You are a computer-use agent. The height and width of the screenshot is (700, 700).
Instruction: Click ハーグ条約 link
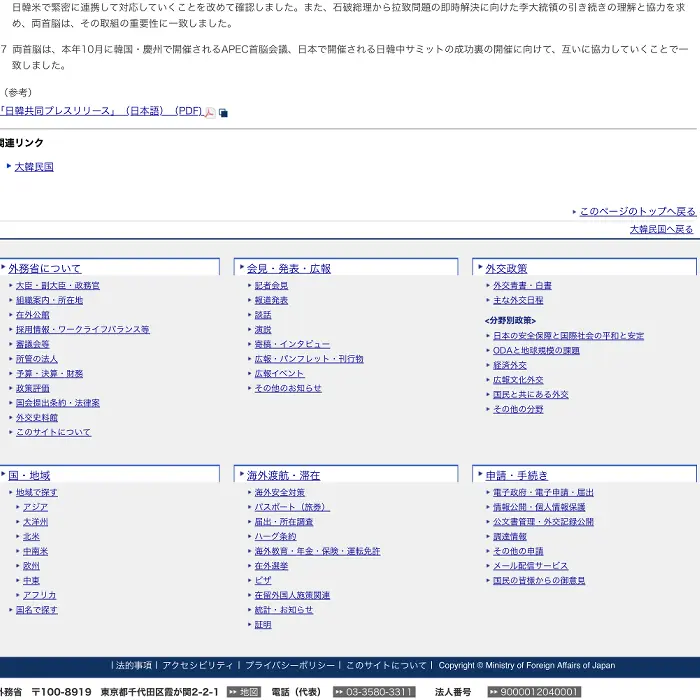click(275, 537)
